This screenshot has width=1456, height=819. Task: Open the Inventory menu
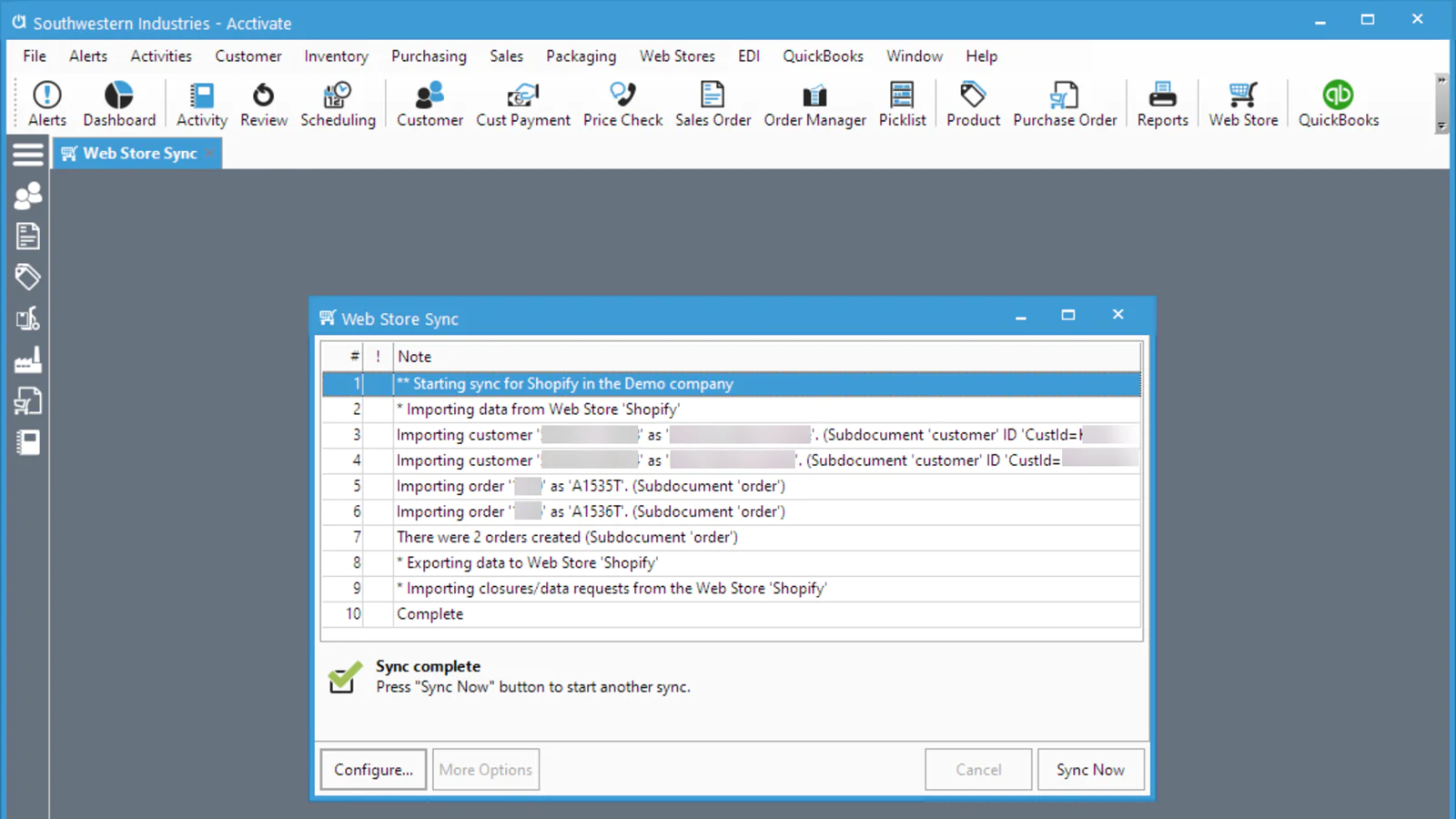(336, 56)
